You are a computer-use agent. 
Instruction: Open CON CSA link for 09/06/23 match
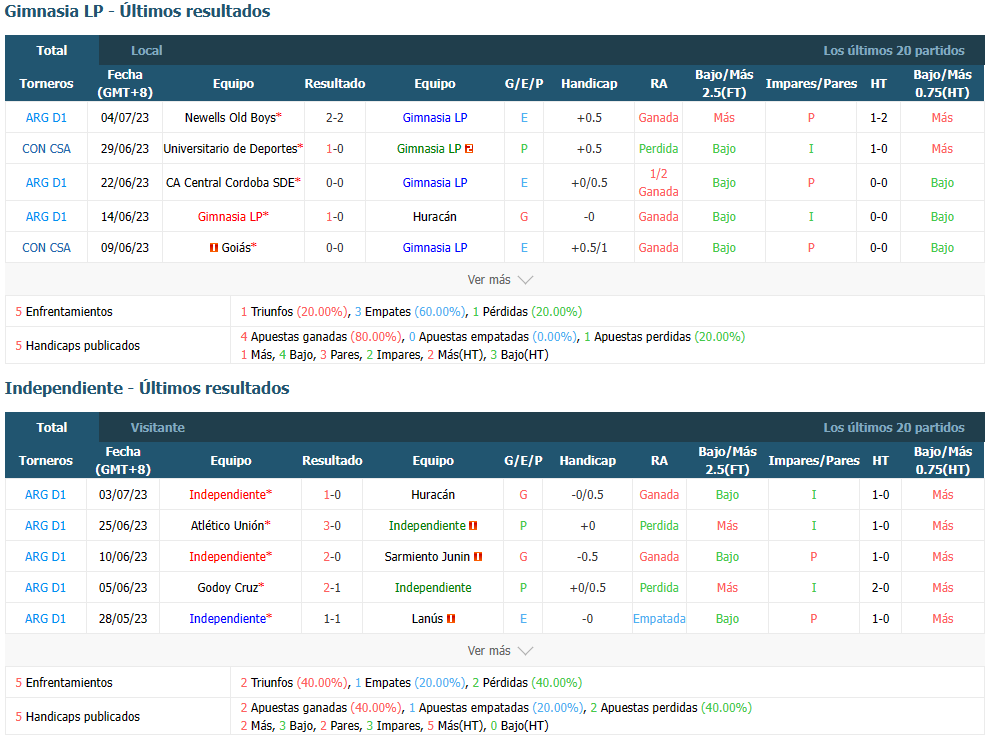tap(46, 248)
